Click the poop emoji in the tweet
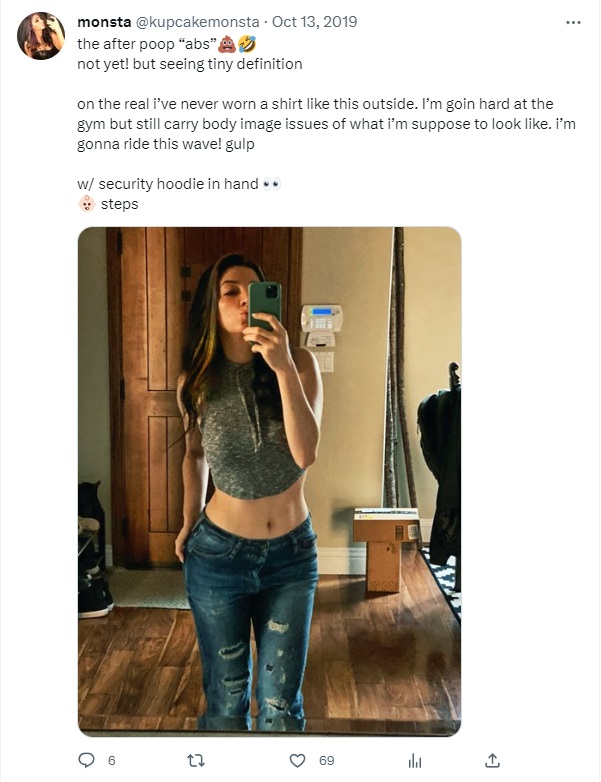 coord(227,44)
